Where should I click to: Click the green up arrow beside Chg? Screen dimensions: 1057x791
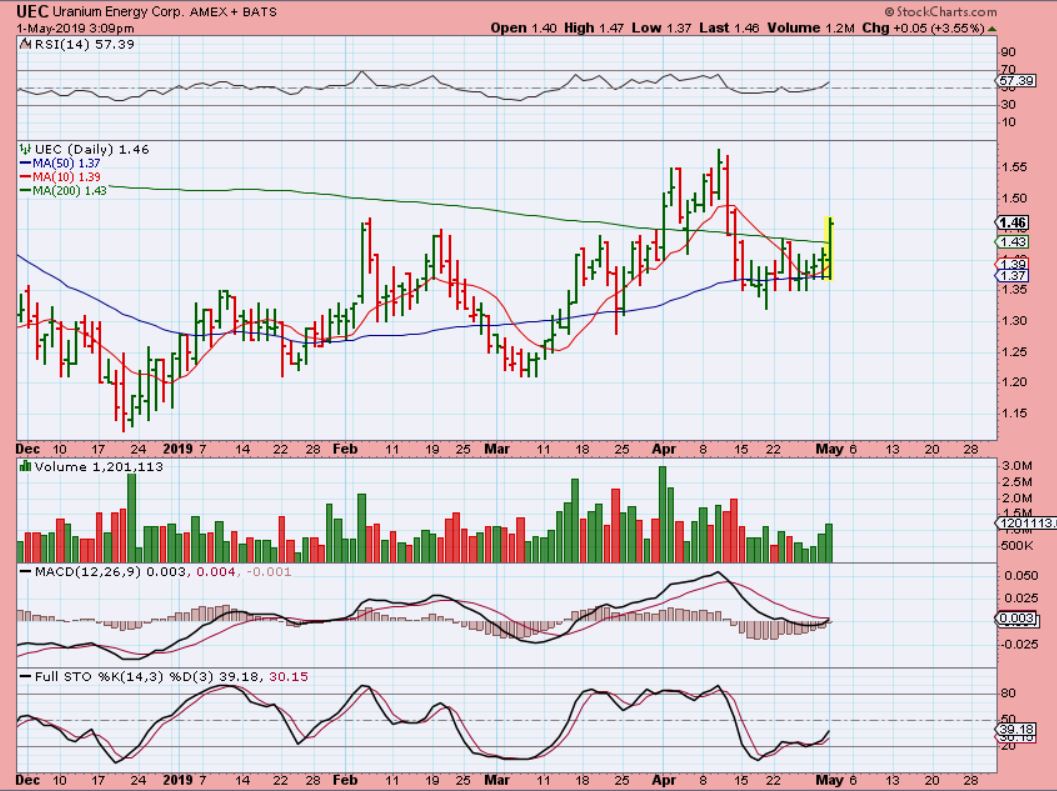[992, 28]
